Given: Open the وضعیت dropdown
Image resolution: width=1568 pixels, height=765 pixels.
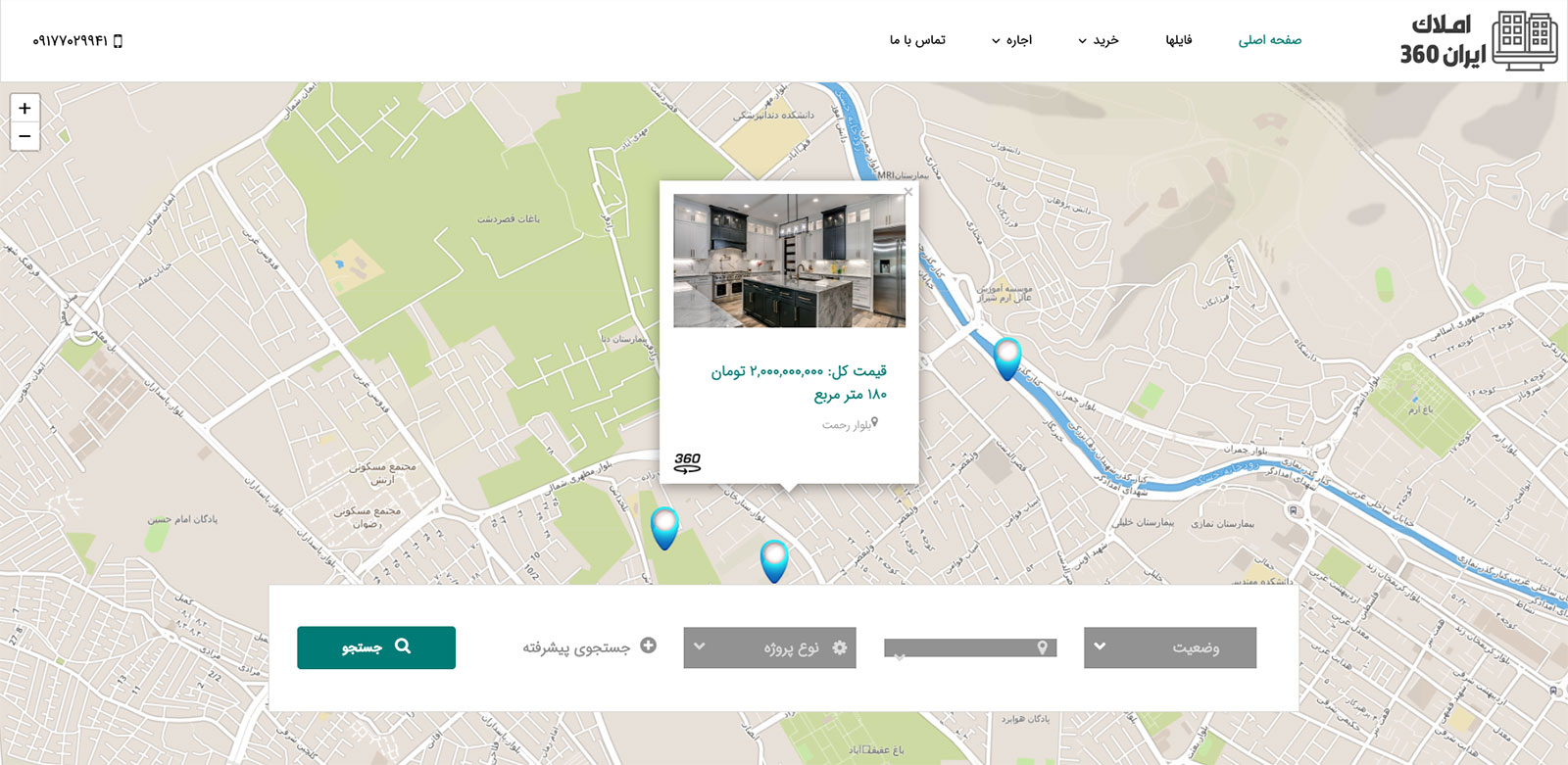Looking at the screenshot, I should (x=1170, y=647).
